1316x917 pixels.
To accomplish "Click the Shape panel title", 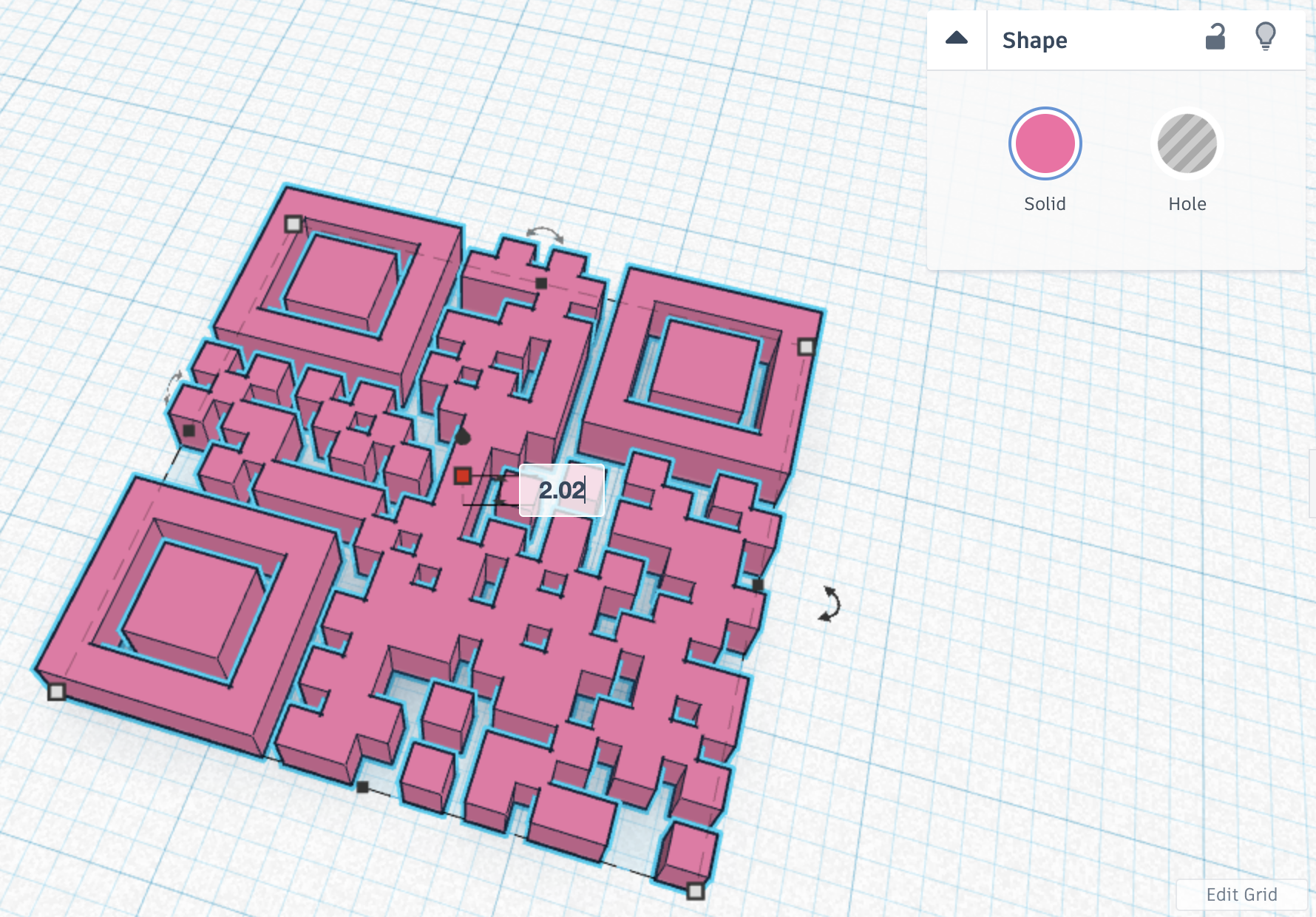I will click(x=1034, y=40).
